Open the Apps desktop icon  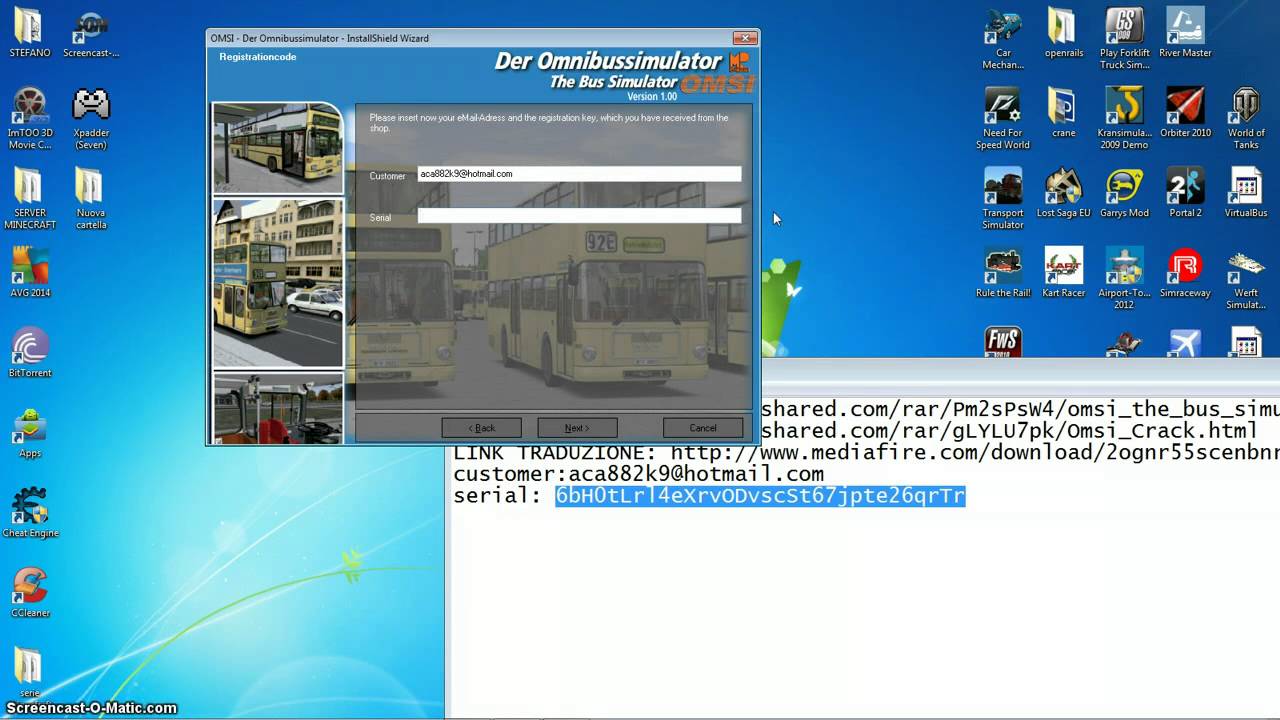click(30, 432)
